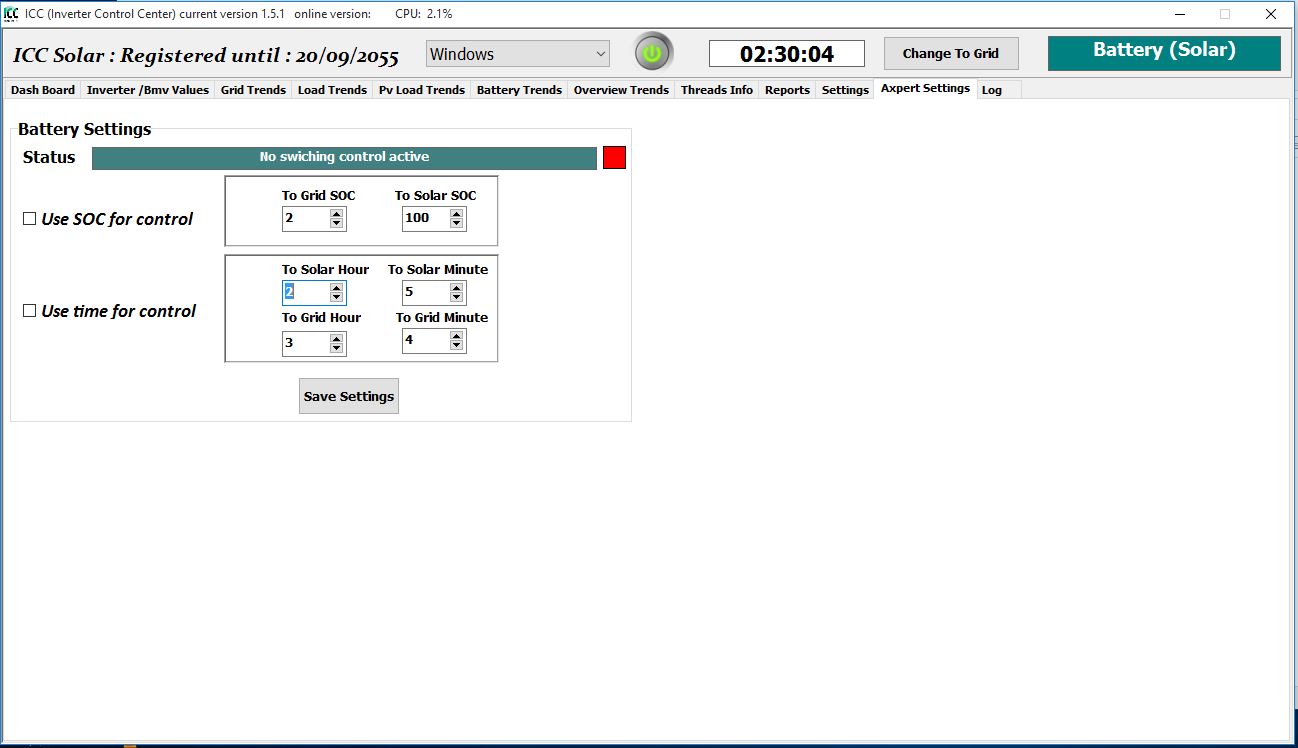The width and height of the screenshot is (1298, 748).
Task: Enable Use time for control checkbox
Action: tap(30, 311)
